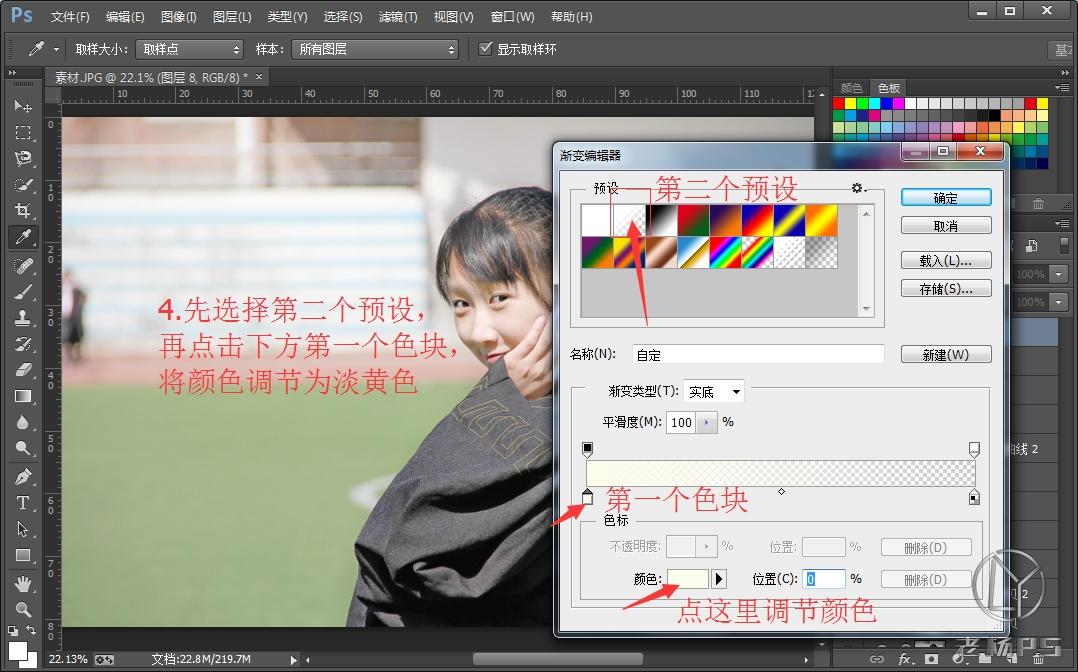1078x672 pixels.
Task: Toggle the 显示取样环 checkbox
Action: tap(485, 48)
